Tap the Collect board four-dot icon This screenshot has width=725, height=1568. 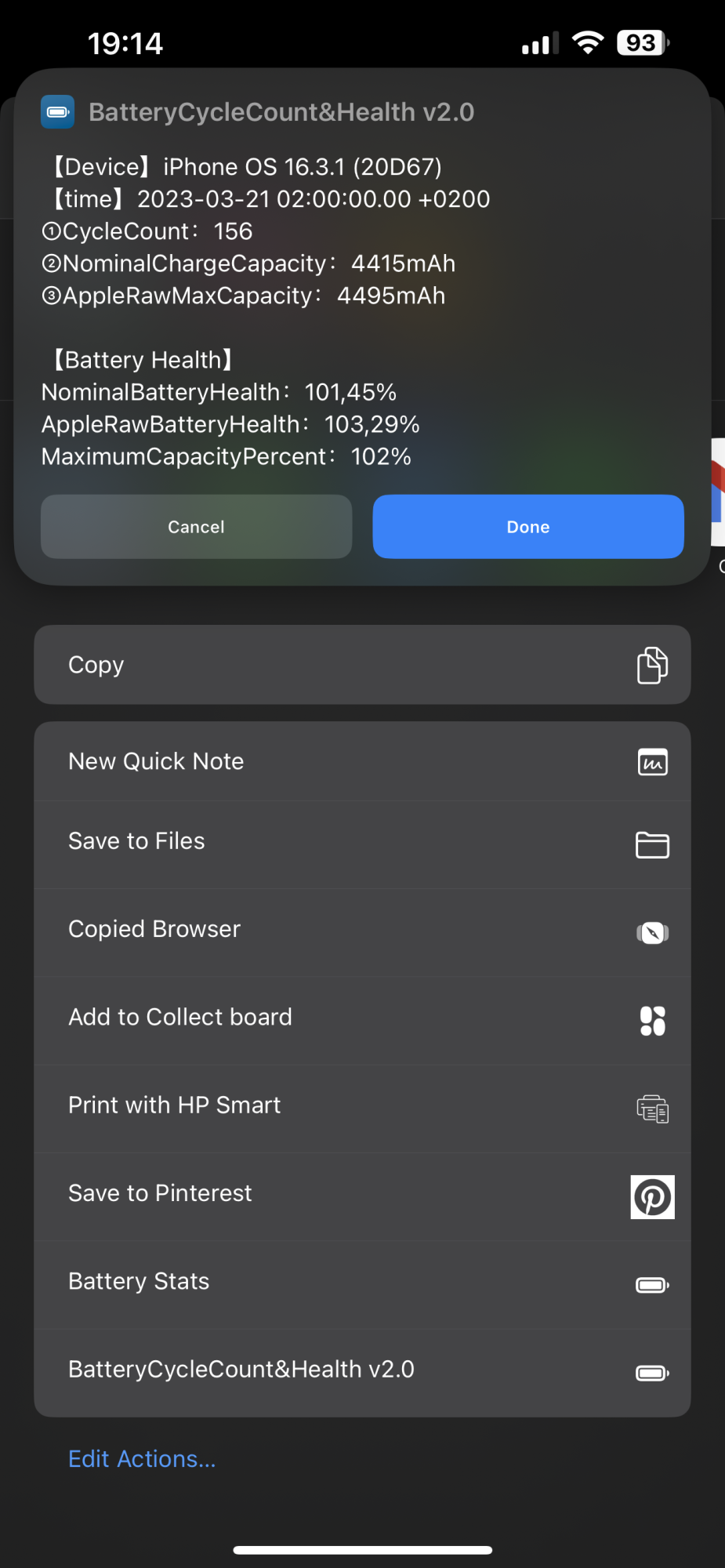(652, 1021)
